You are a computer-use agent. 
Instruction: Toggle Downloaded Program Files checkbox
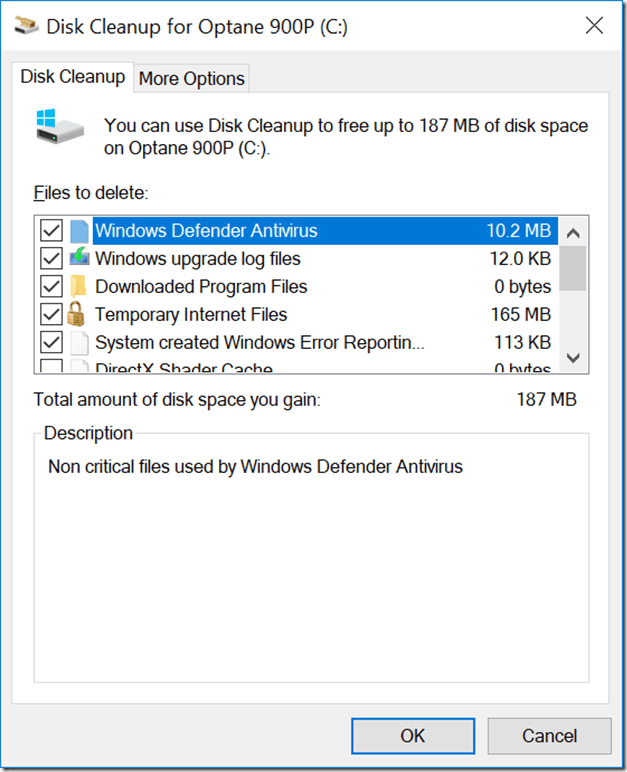pos(51,287)
